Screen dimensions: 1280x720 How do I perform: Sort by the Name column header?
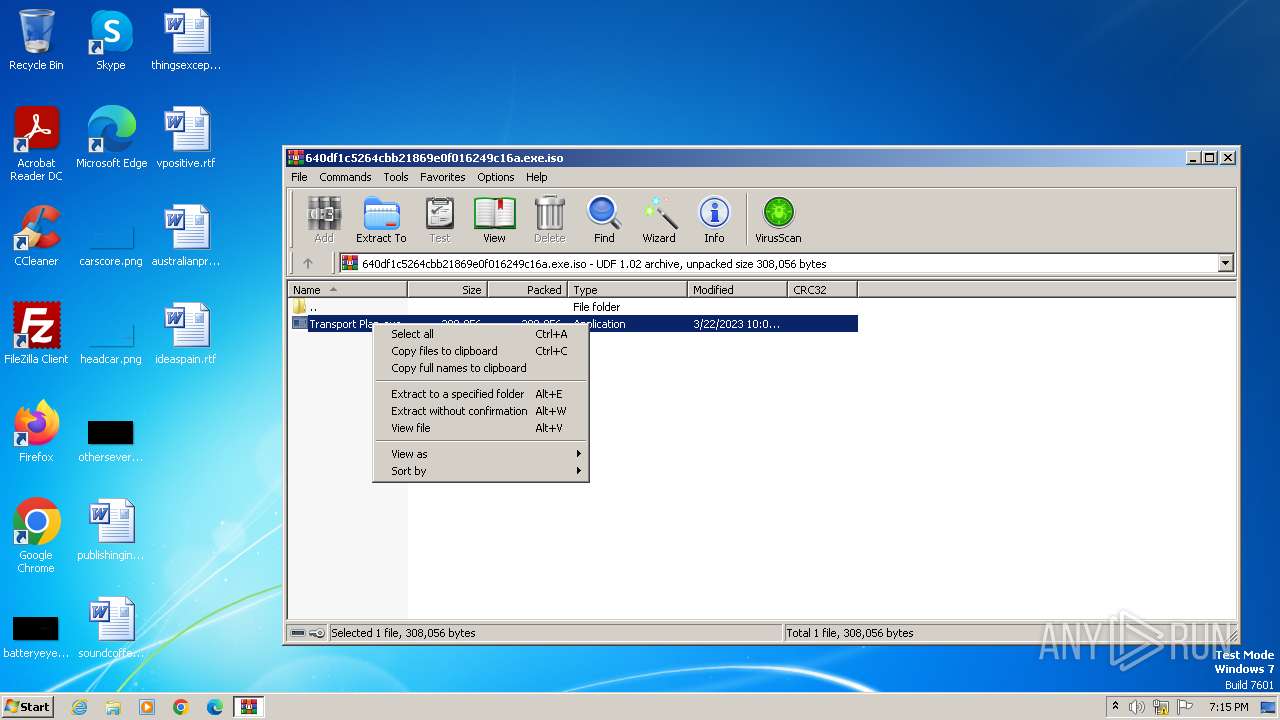point(347,290)
